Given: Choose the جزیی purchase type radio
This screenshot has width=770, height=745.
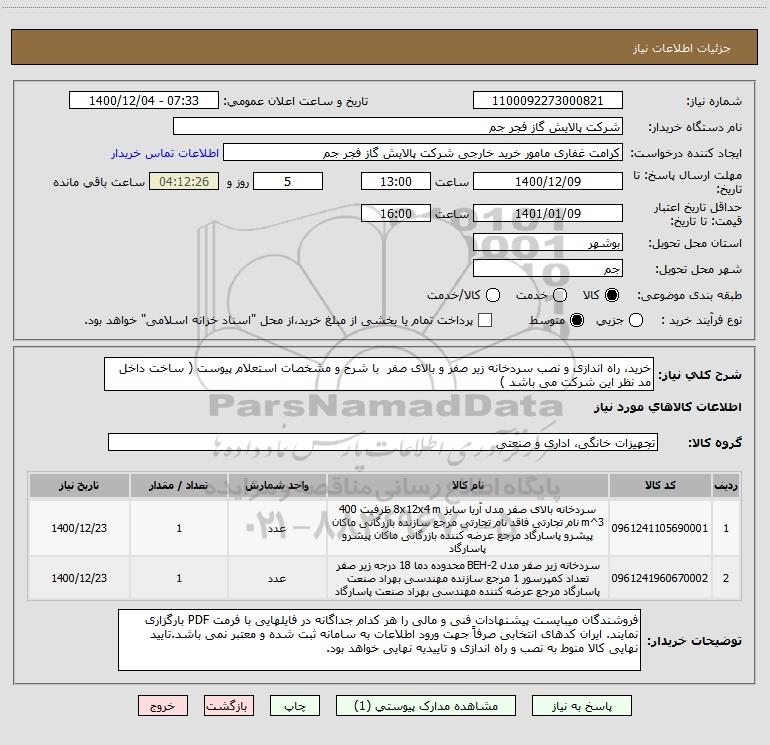Looking at the screenshot, I should tap(635, 320).
